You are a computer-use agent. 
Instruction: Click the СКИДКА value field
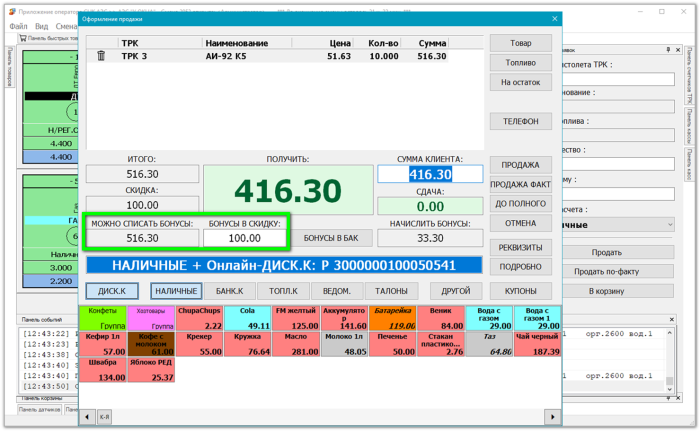pos(142,205)
